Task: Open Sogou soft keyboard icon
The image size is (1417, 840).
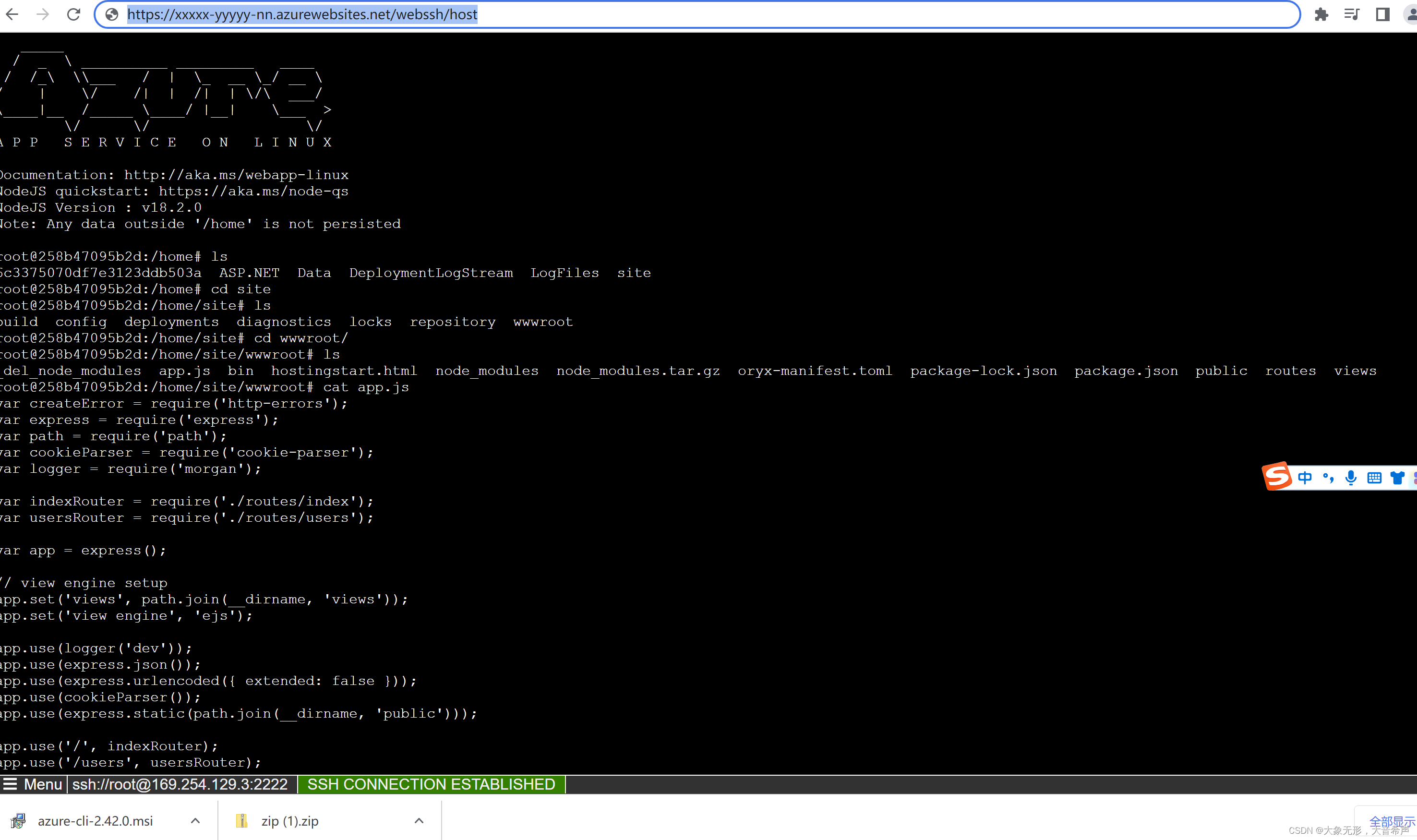Action: (x=1374, y=478)
